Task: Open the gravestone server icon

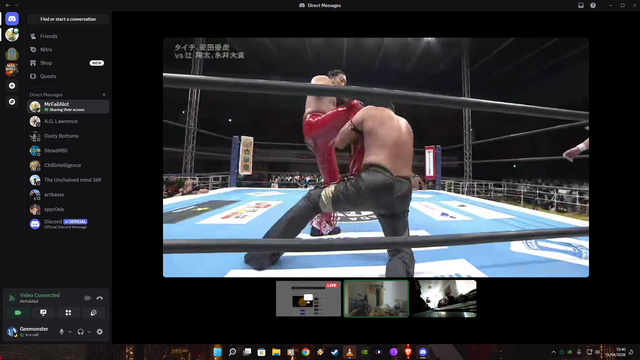Action: click(x=12, y=53)
